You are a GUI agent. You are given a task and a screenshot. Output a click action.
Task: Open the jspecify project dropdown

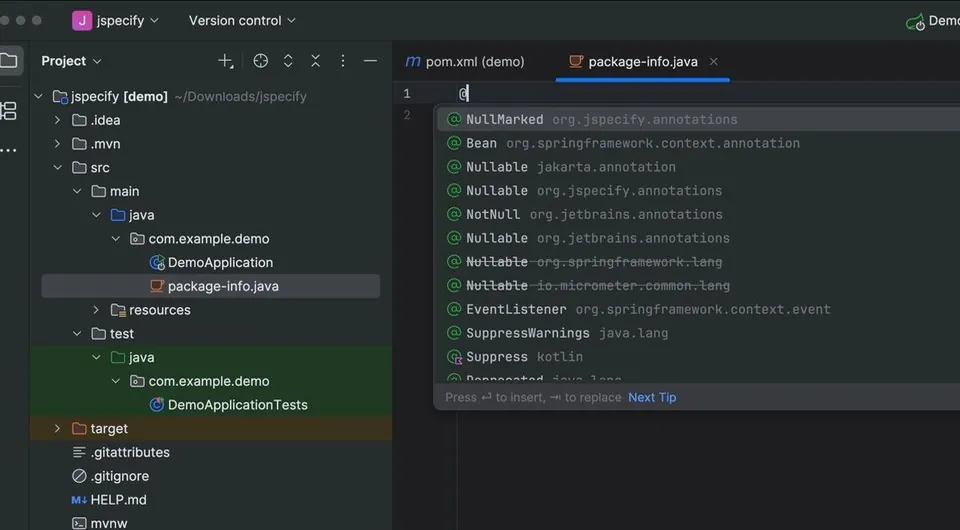(127, 20)
